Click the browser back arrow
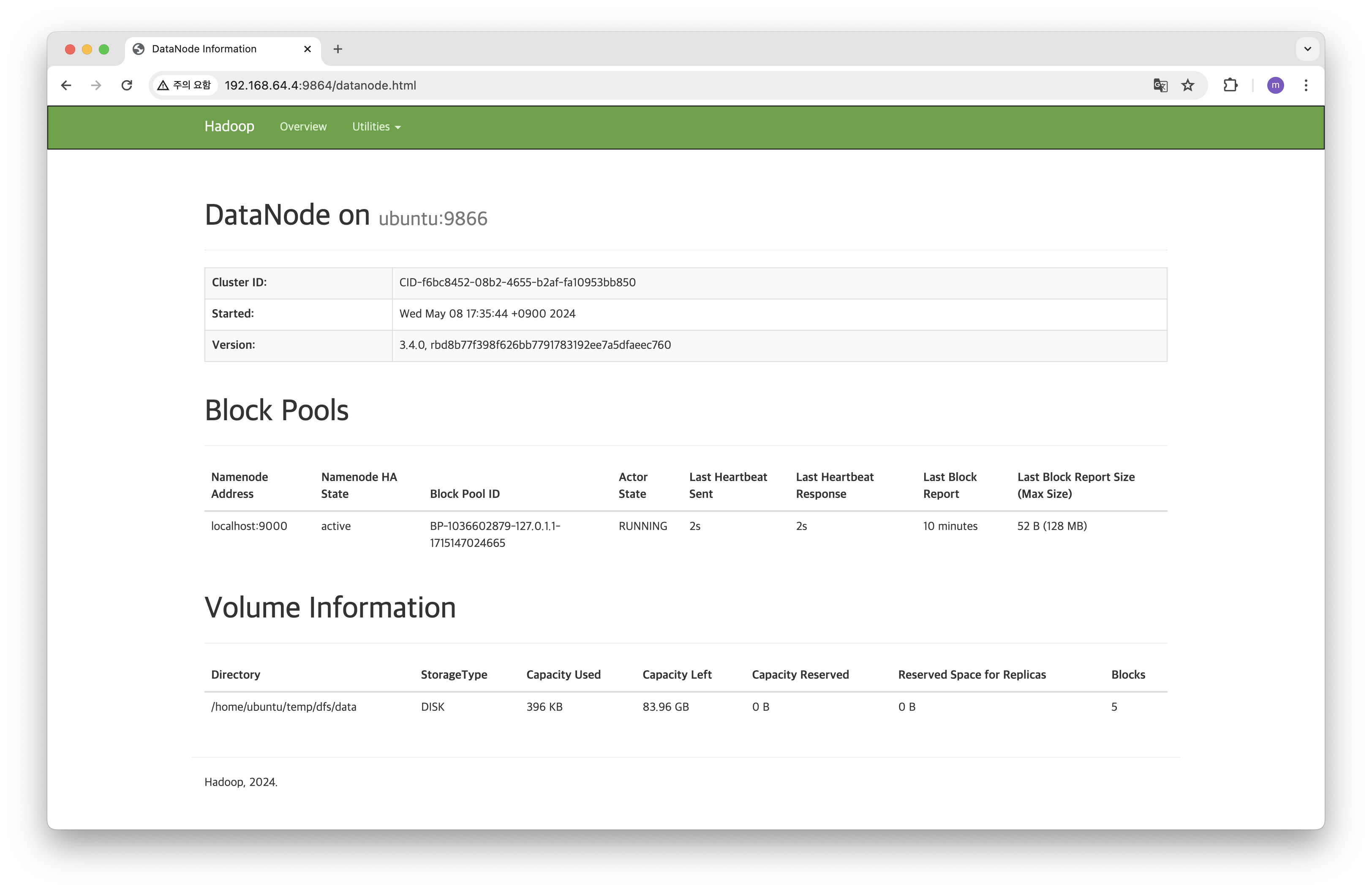Viewport: 1372px width, 892px height. coord(66,85)
